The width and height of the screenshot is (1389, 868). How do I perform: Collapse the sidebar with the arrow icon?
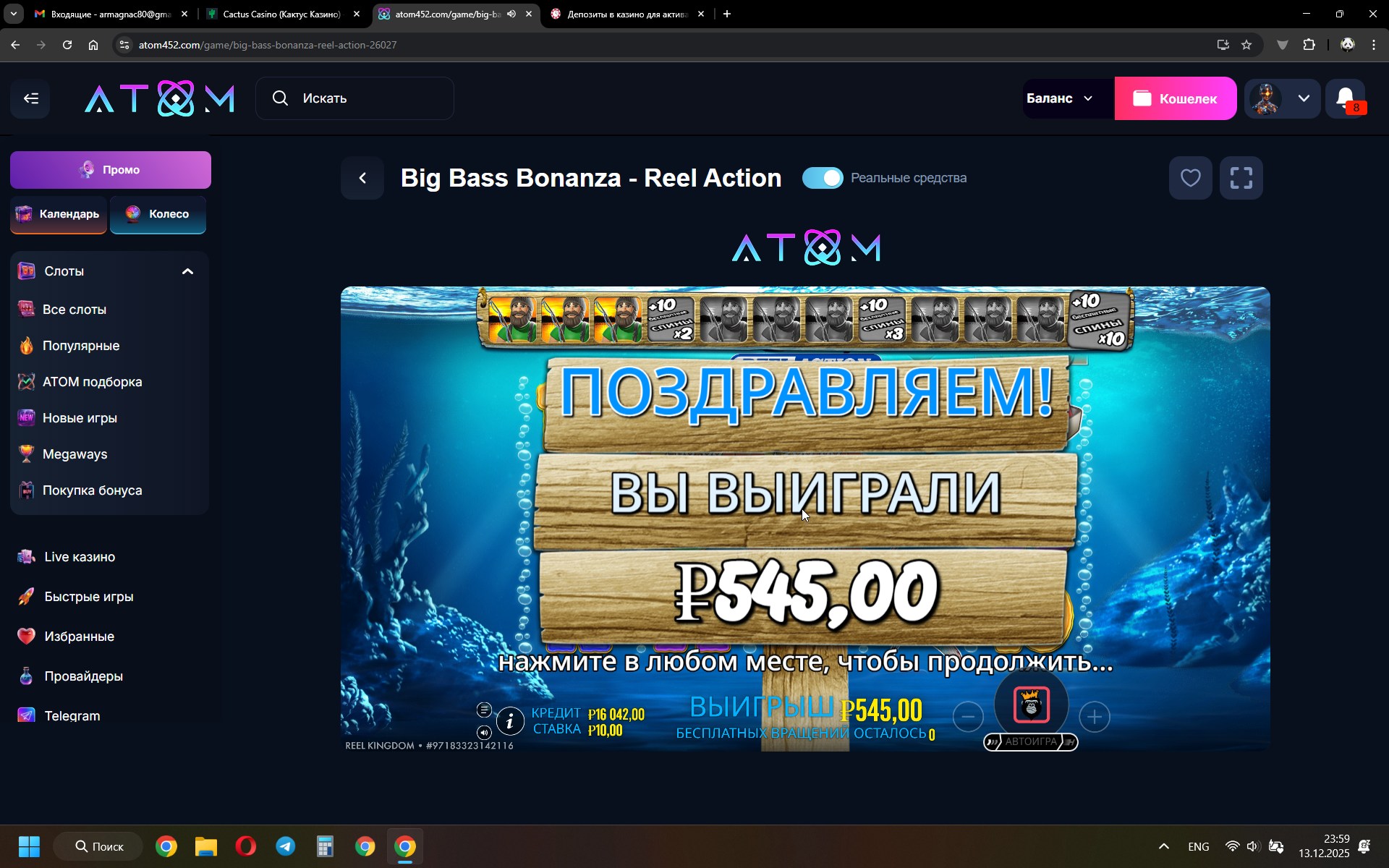30,98
